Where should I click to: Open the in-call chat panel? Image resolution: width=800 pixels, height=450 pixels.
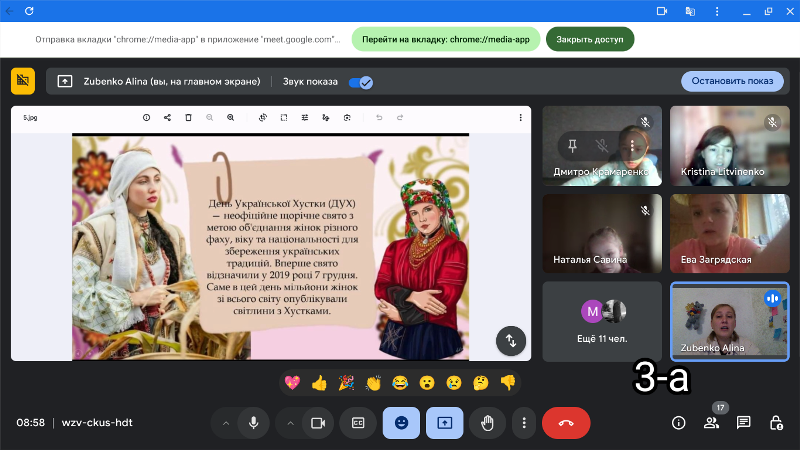(x=743, y=423)
